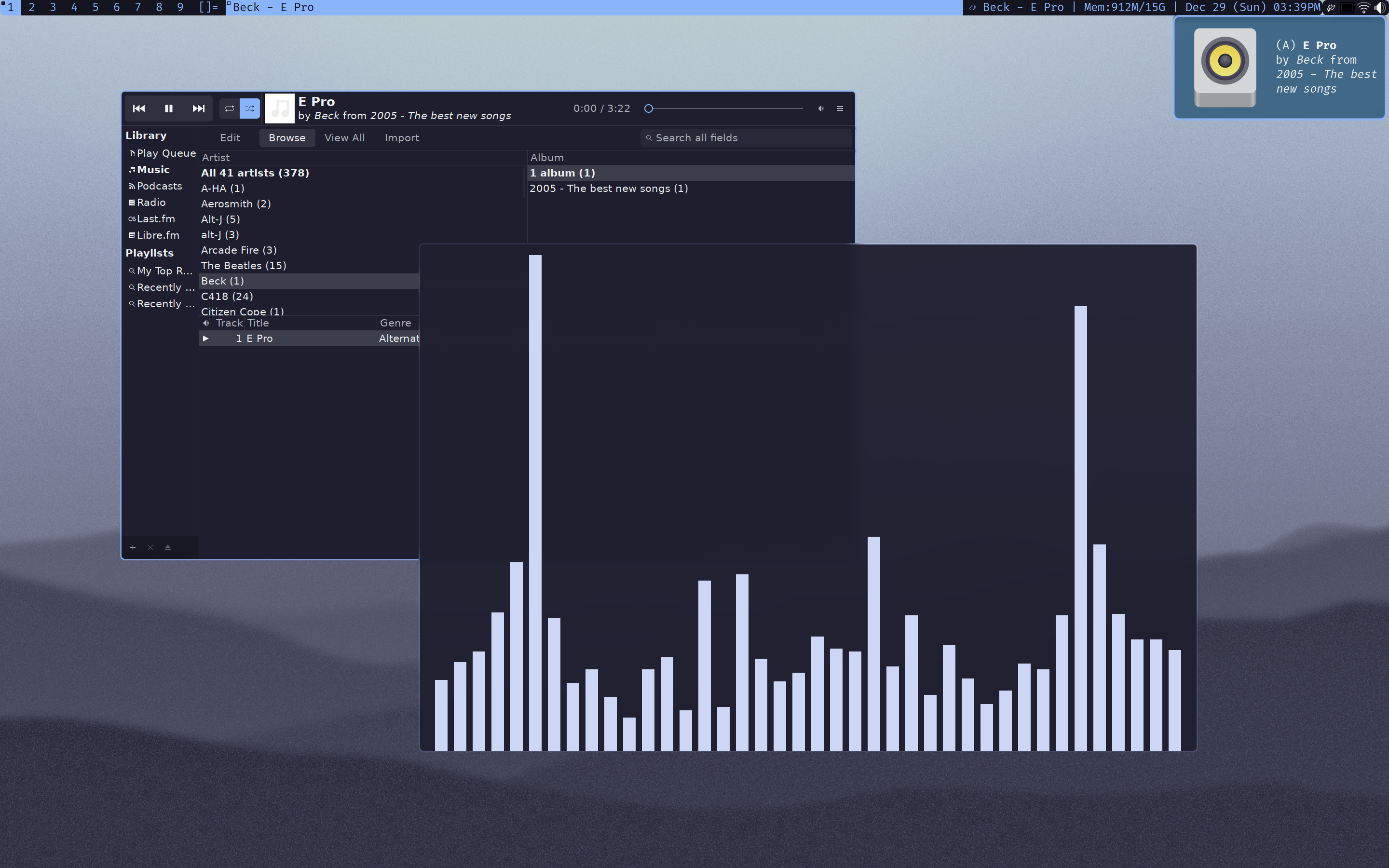Click the 03:39PM clock in status bar

pyautogui.click(x=1296, y=7)
